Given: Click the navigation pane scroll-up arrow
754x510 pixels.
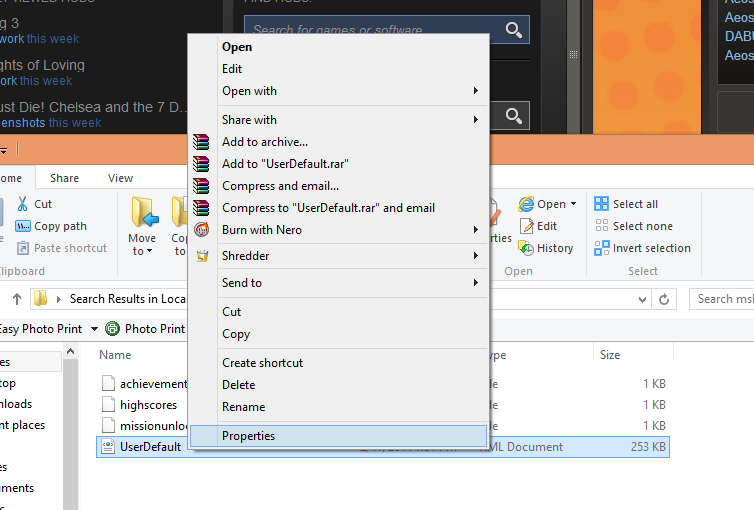Looking at the screenshot, I should point(70,352).
